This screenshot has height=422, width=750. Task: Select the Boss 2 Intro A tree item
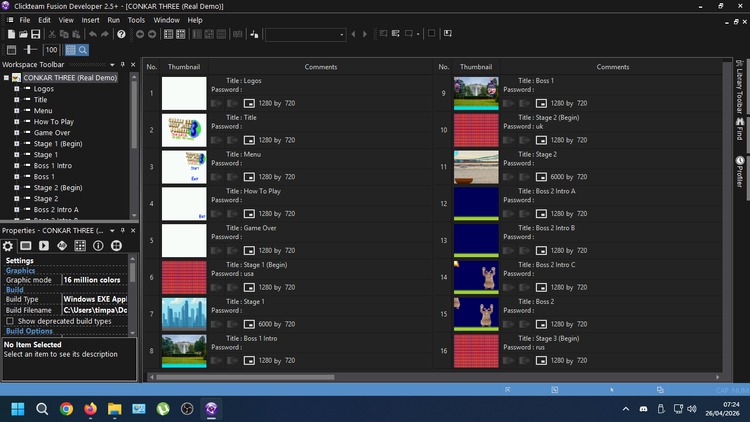(56, 210)
